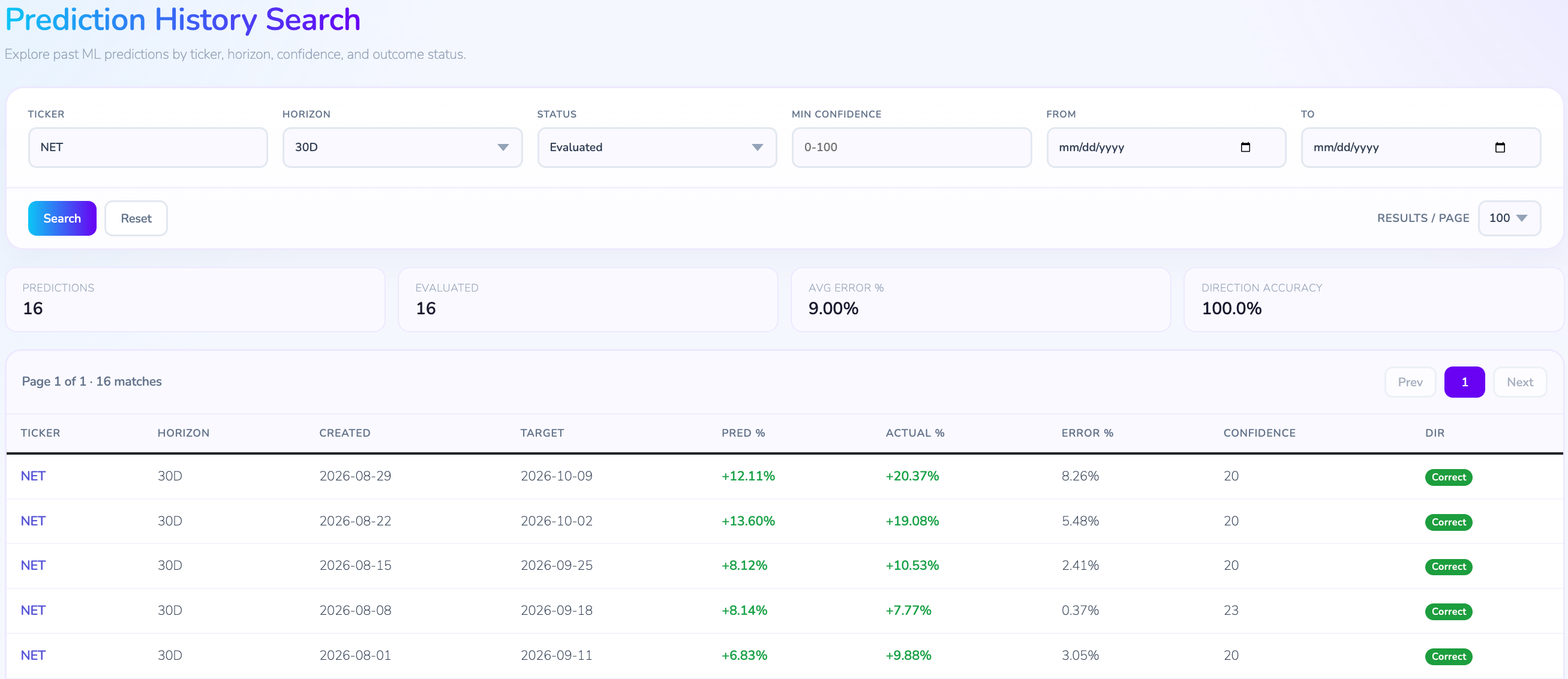The width and height of the screenshot is (1568, 679).
Task: Sort by the Created column header
Action: point(344,433)
